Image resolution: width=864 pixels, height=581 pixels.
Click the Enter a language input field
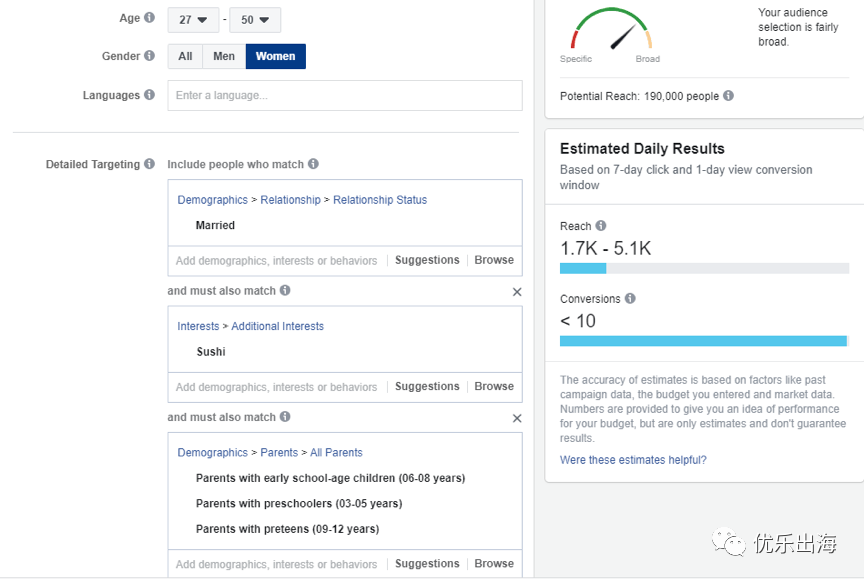(x=345, y=96)
